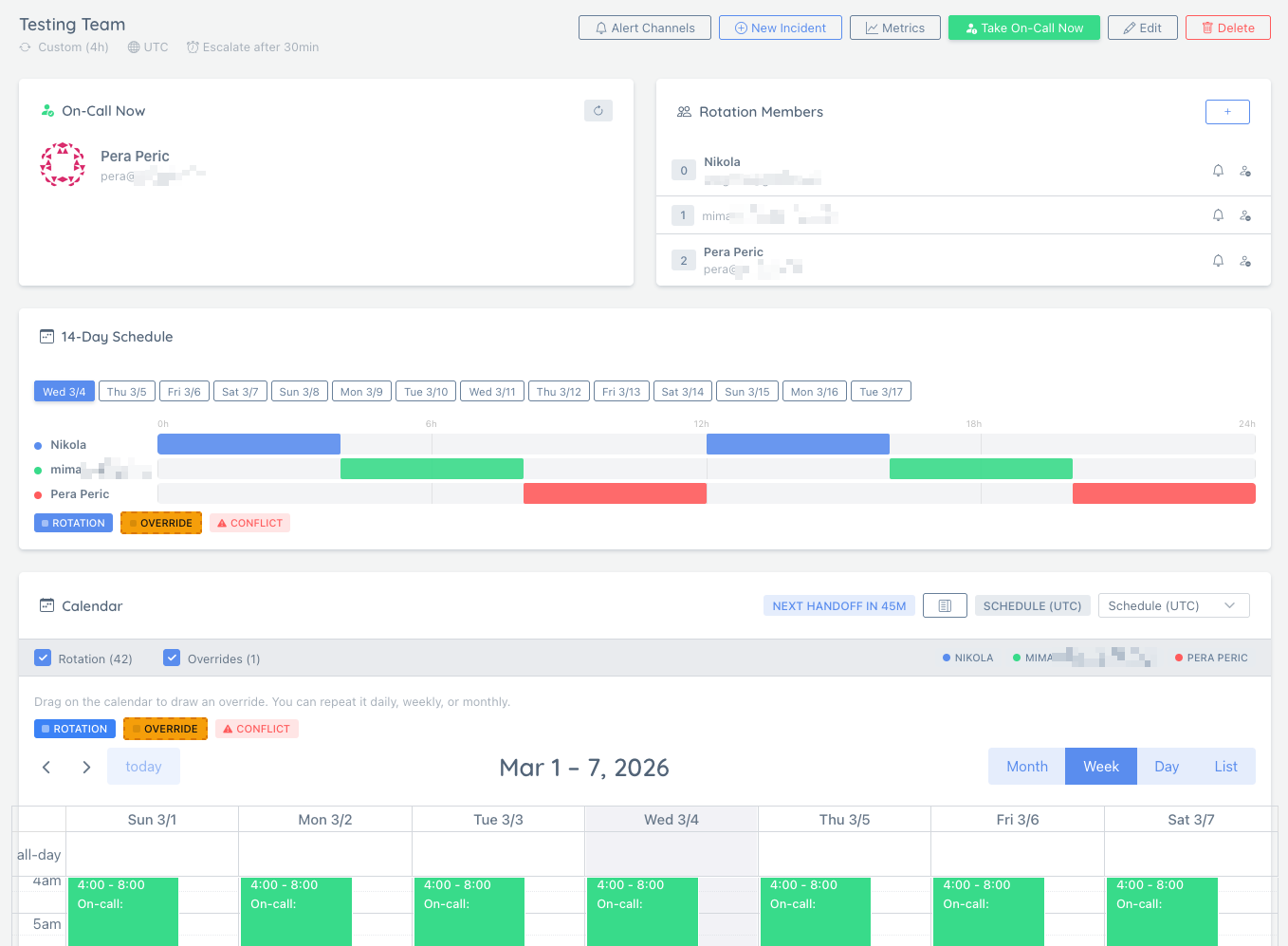Click the plus button to add a rotation member
Image resolution: width=1288 pixels, height=946 pixels.
click(1227, 111)
